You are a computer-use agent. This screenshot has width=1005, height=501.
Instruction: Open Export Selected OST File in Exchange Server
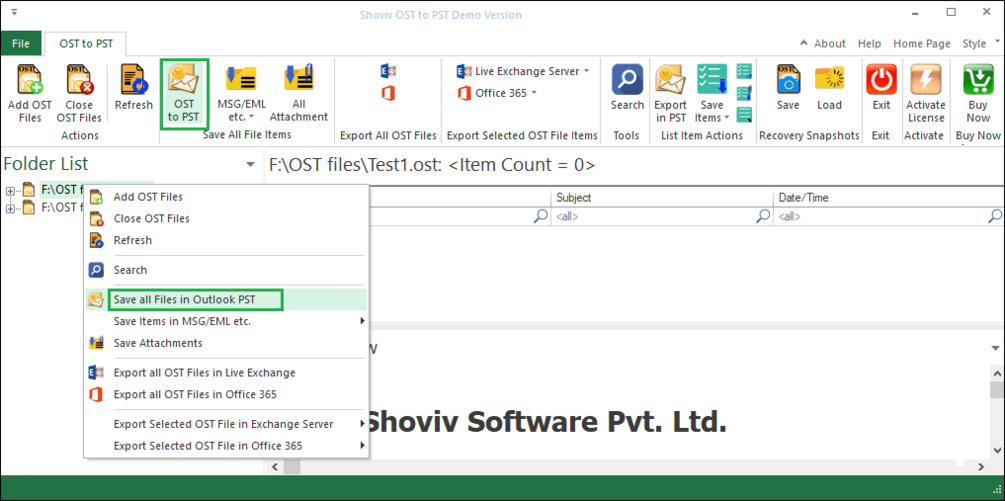[x=226, y=424]
